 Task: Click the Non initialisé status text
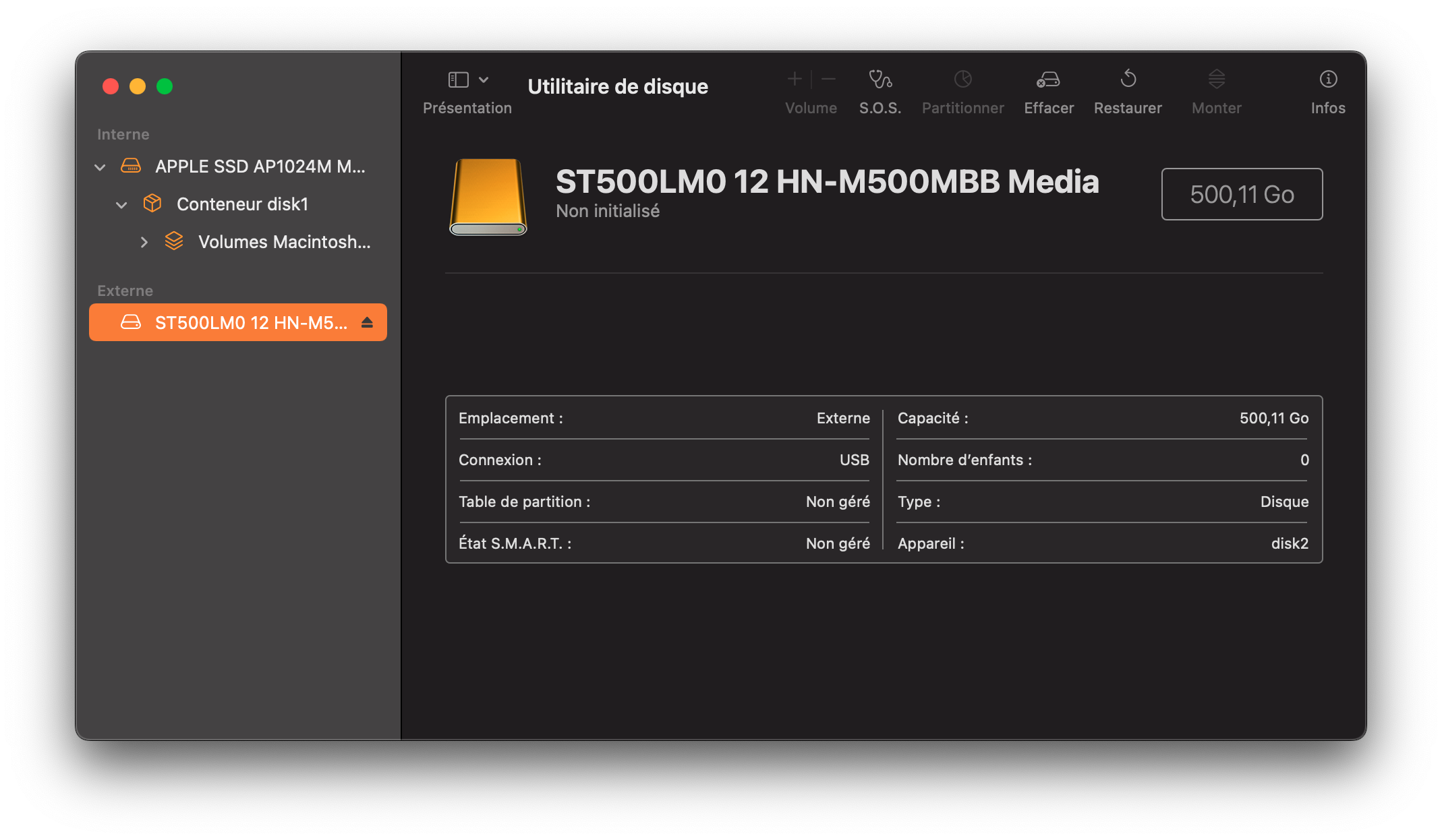tap(608, 211)
